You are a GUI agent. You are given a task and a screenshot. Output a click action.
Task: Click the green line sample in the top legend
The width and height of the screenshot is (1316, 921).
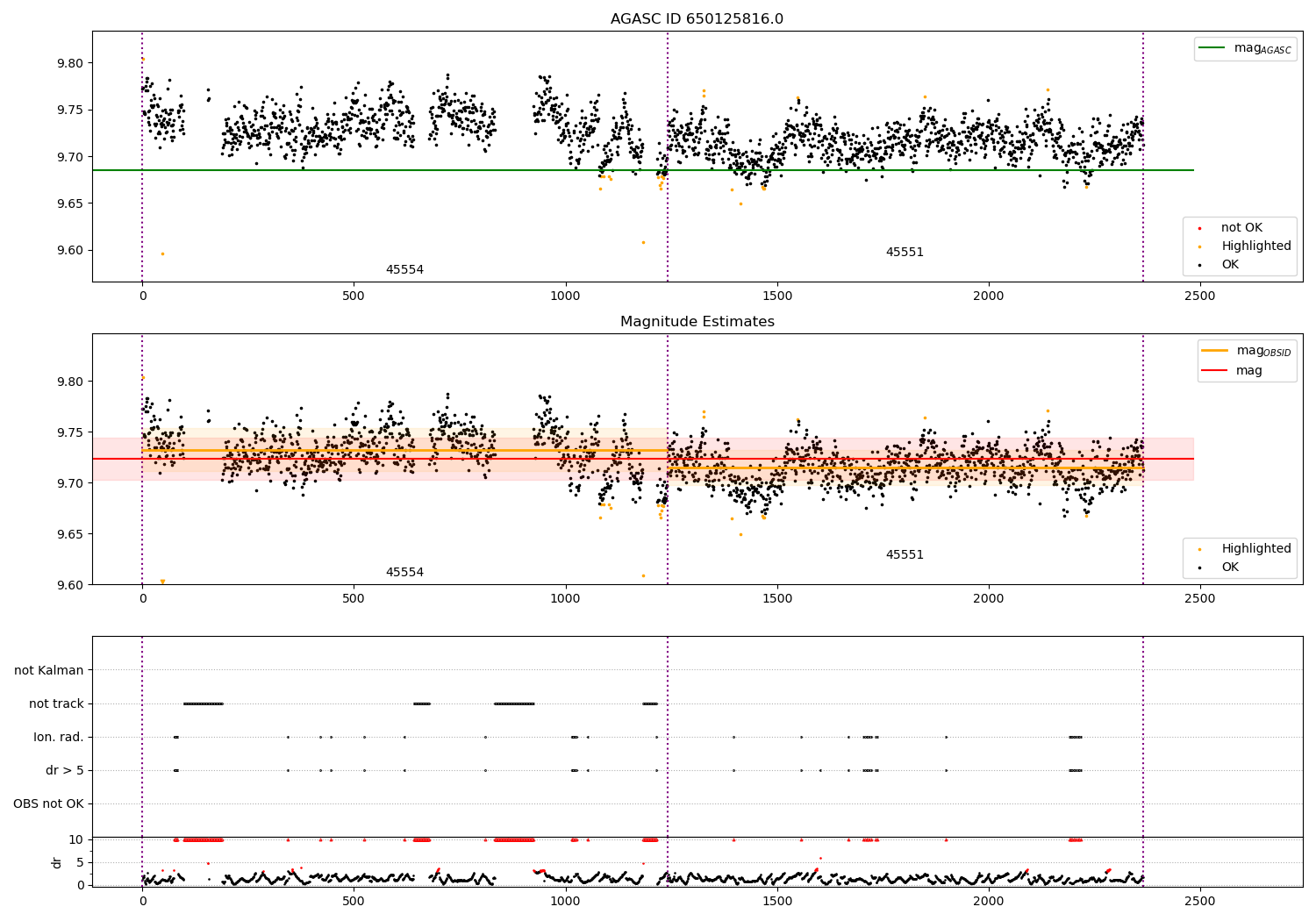(x=1212, y=48)
